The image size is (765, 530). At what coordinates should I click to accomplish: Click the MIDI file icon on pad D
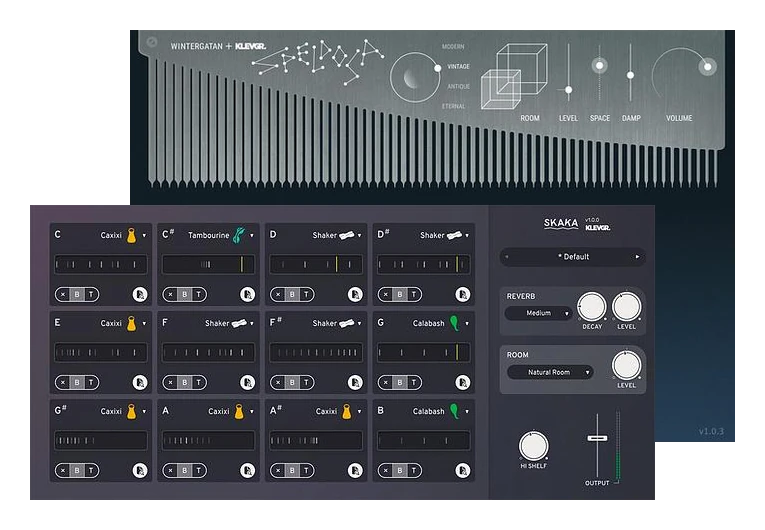[x=355, y=294]
